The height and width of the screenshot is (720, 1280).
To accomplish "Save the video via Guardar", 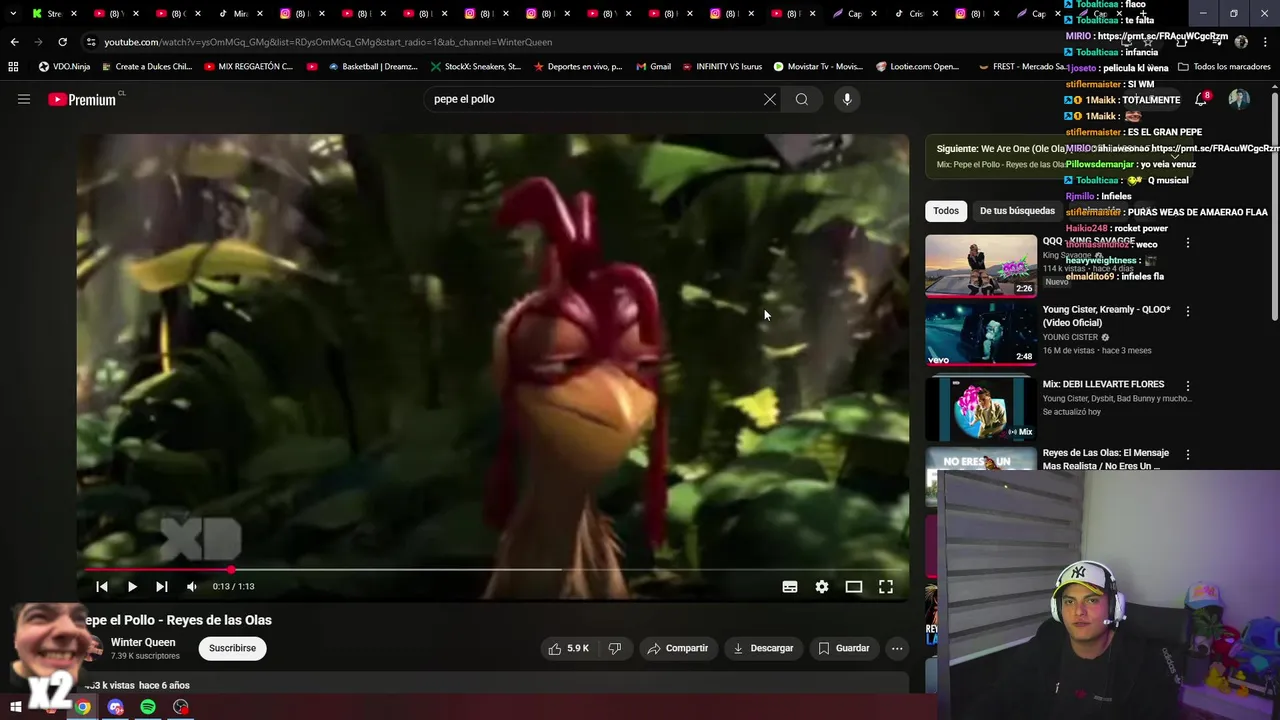I will [x=844, y=648].
